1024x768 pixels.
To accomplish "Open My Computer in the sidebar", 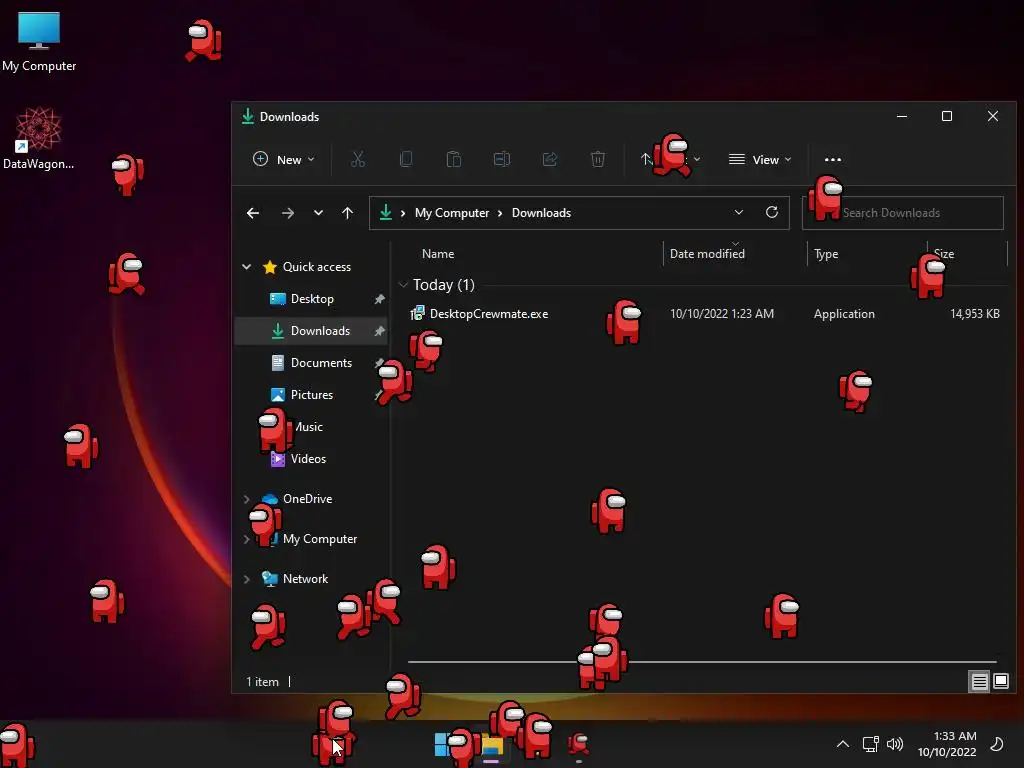I will (319, 539).
